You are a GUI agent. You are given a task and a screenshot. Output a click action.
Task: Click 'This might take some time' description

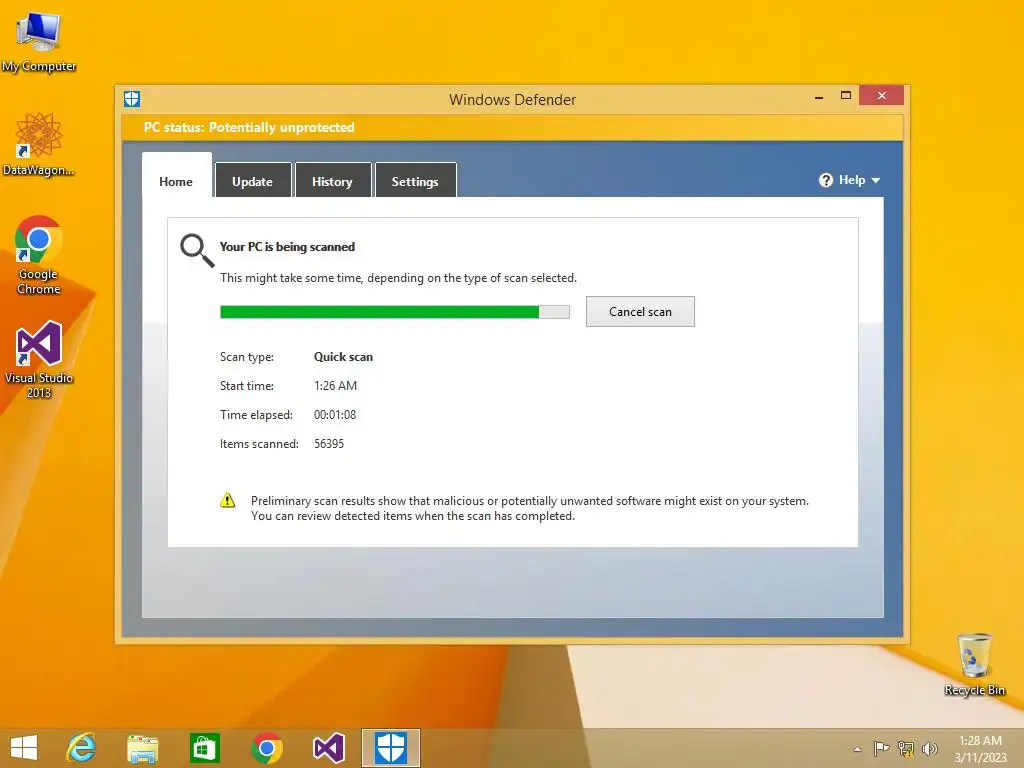coord(398,278)
